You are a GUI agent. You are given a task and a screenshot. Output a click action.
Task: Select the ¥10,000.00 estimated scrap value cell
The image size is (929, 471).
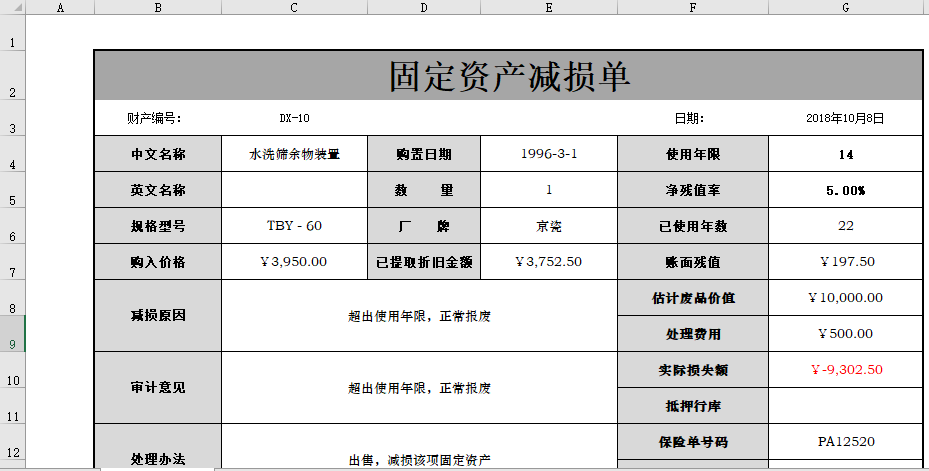[845, 297]
